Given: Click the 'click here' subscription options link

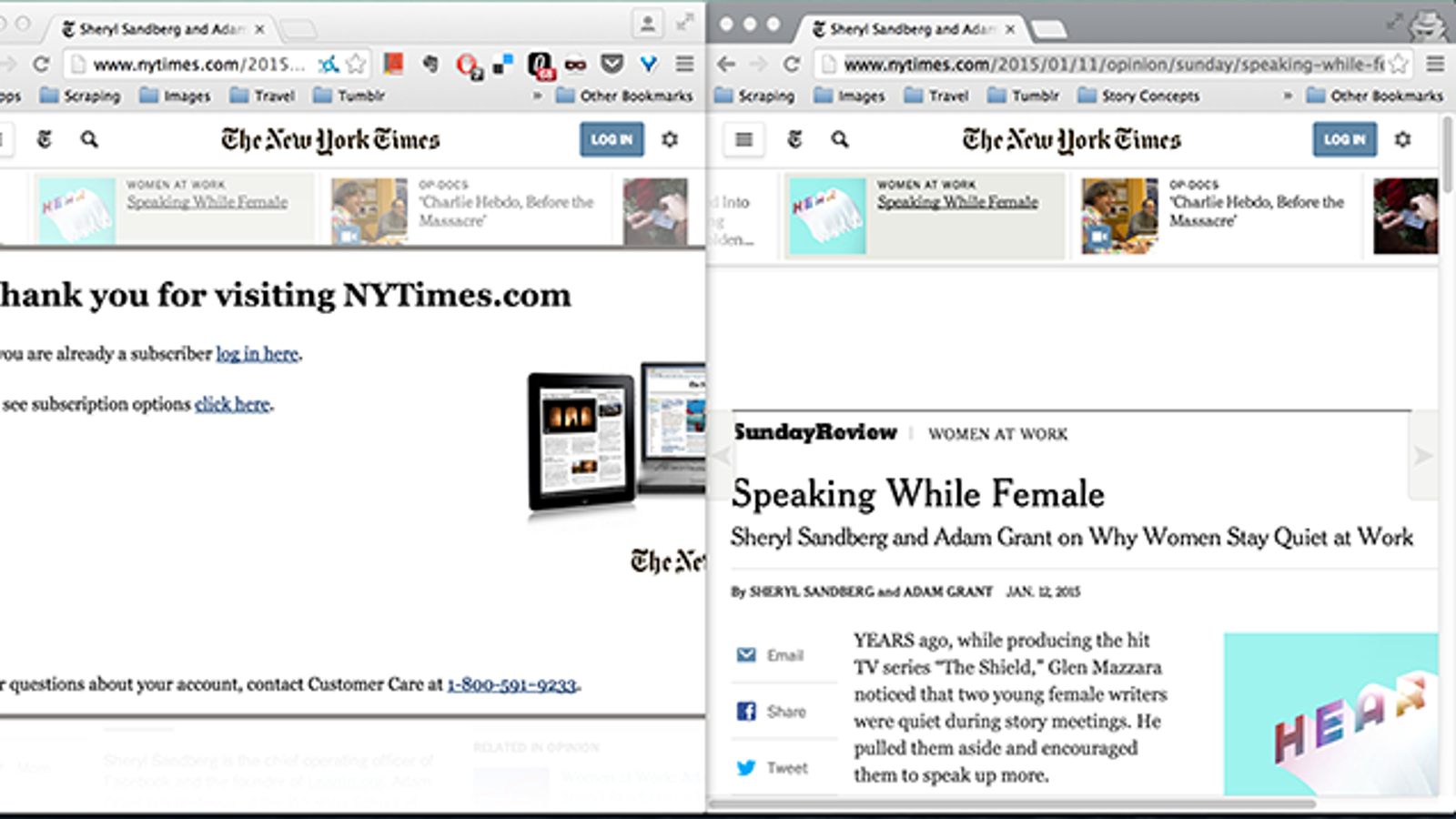Looking at the screenshot, I should [x=232, y=404].
